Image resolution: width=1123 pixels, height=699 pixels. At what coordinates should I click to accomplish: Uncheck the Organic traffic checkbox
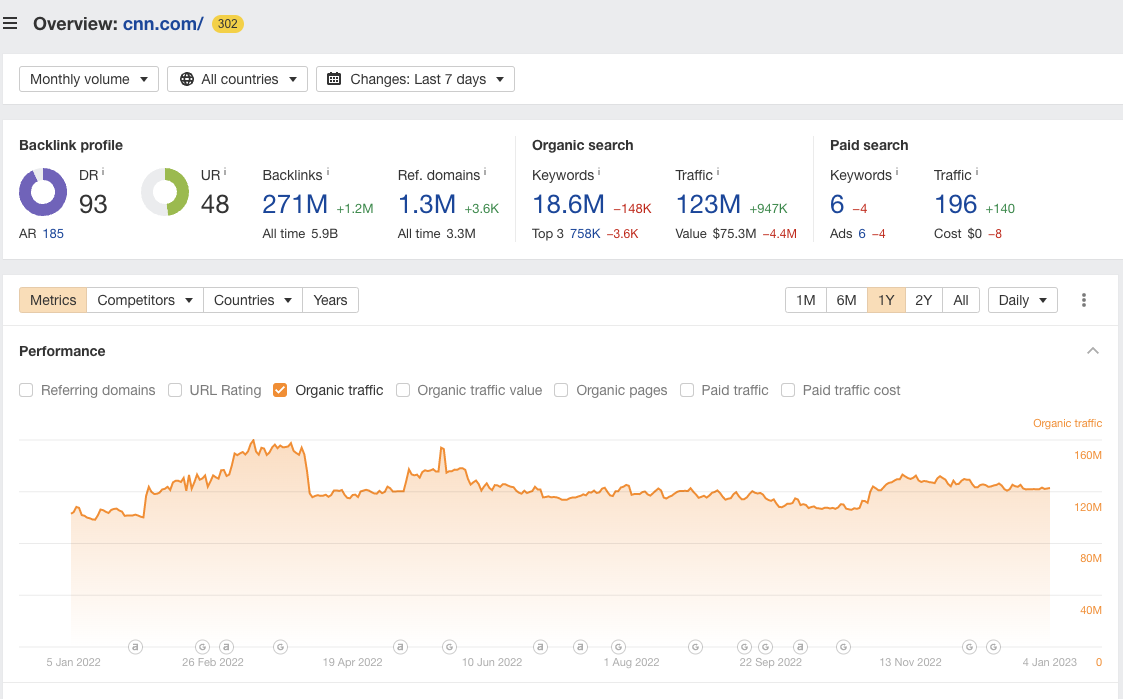pos(280,390)
